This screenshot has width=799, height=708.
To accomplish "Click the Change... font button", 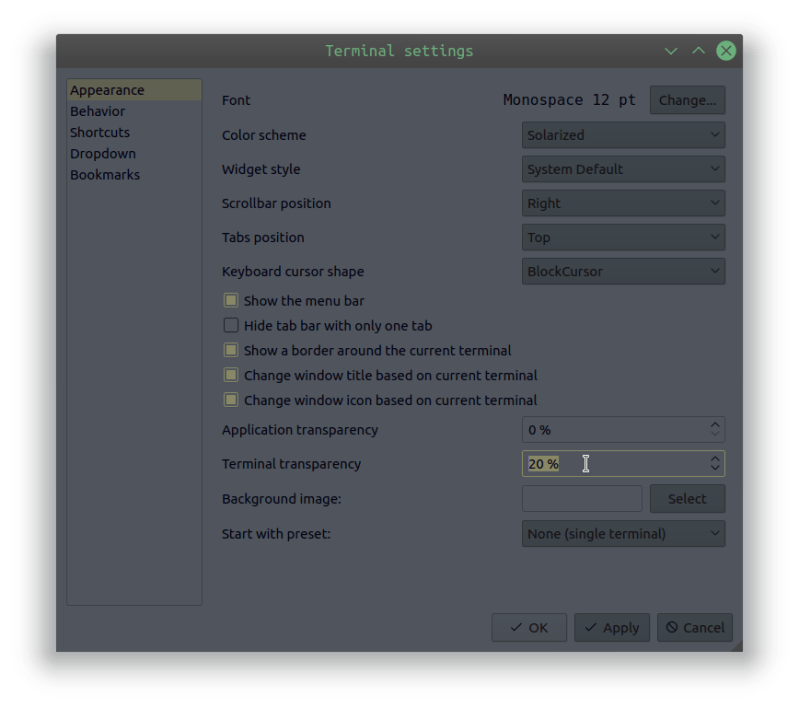I will [687, 100].
